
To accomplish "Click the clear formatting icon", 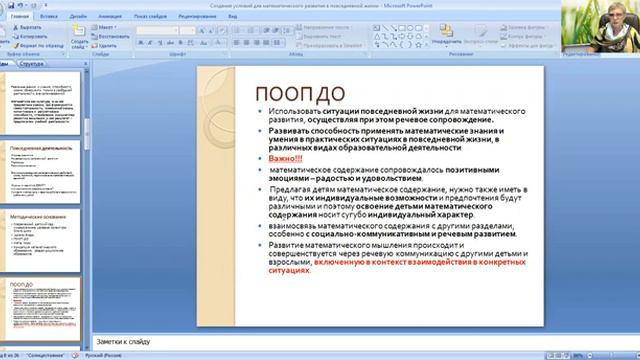I will [x=223, y=31].
